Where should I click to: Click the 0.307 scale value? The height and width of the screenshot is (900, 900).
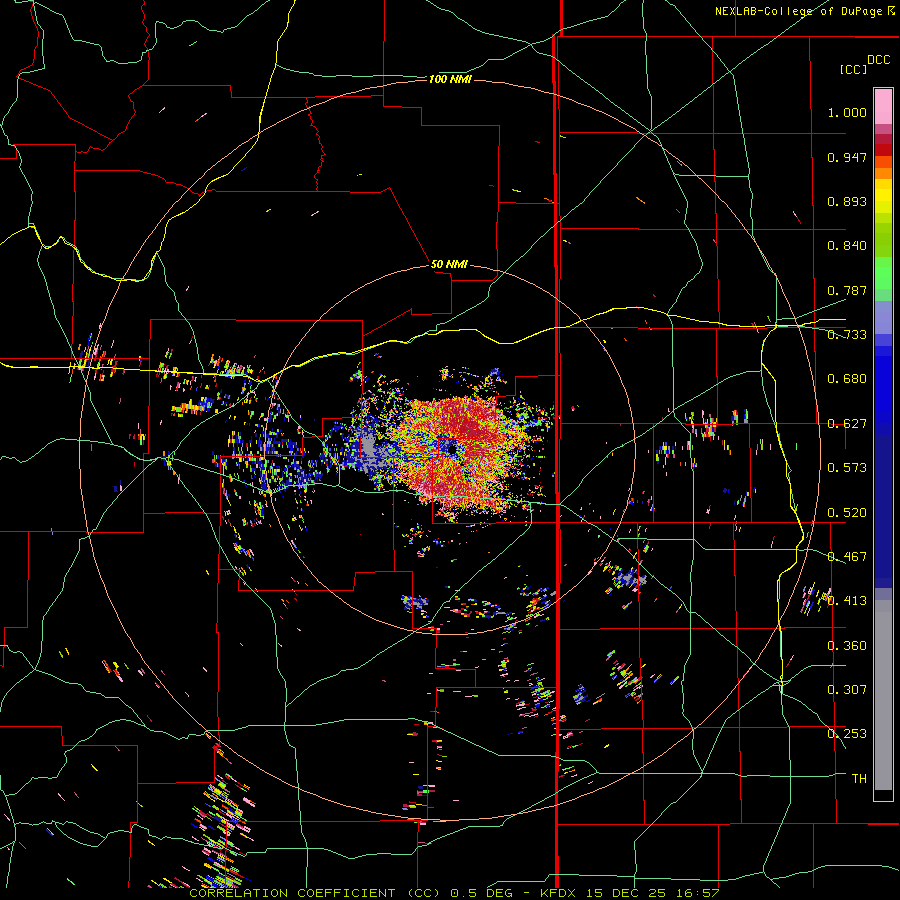pyautogui.click(x=847, y=690)
